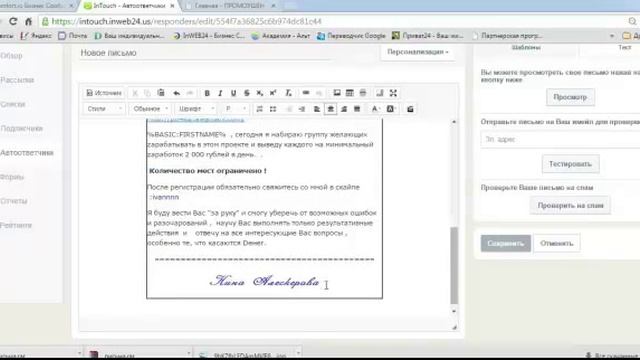The height and width of the screenshot is (360, 640).
Task: Switch to the ПРОМОЗИДЕН browser tab
Action: [229, 6]
